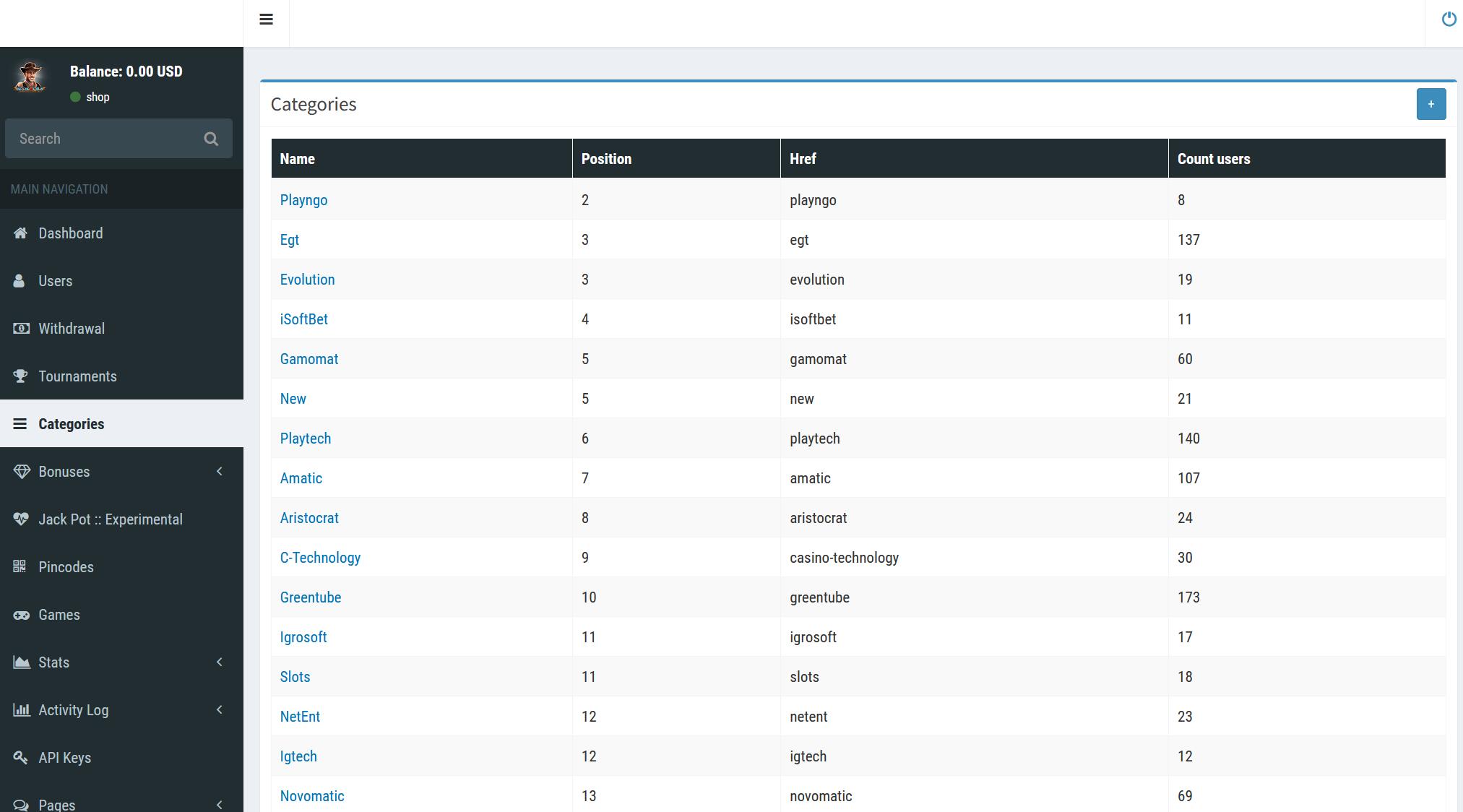This screenshot has width=1463, height=812.
Task: Click the Games gamepad icon
Action: pyautogui.click(x=22, y=615)
